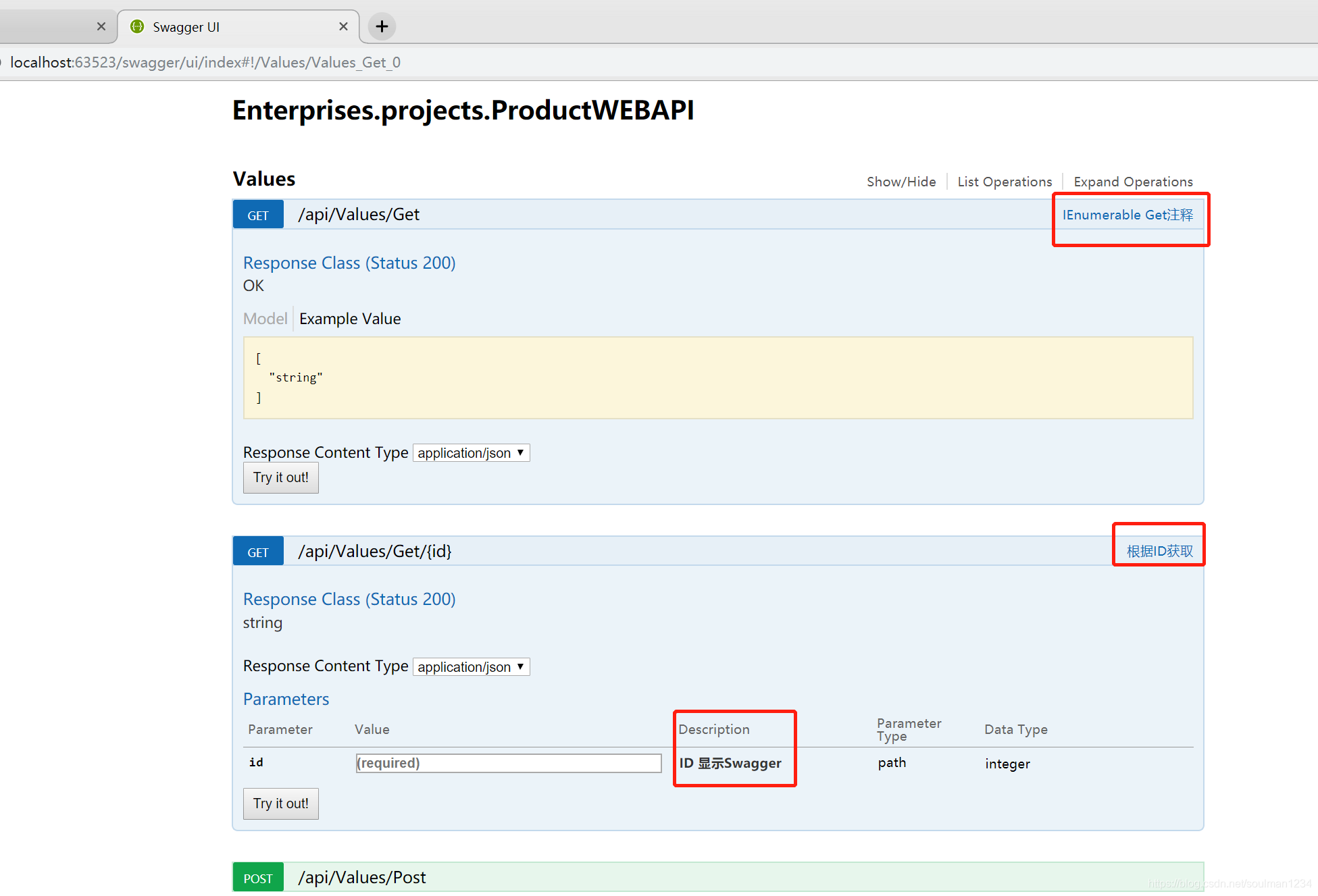Collapse the /api/Values/Get/{id} operation path
Viewport: 1318px width, 896px height.
click(375, 552)
